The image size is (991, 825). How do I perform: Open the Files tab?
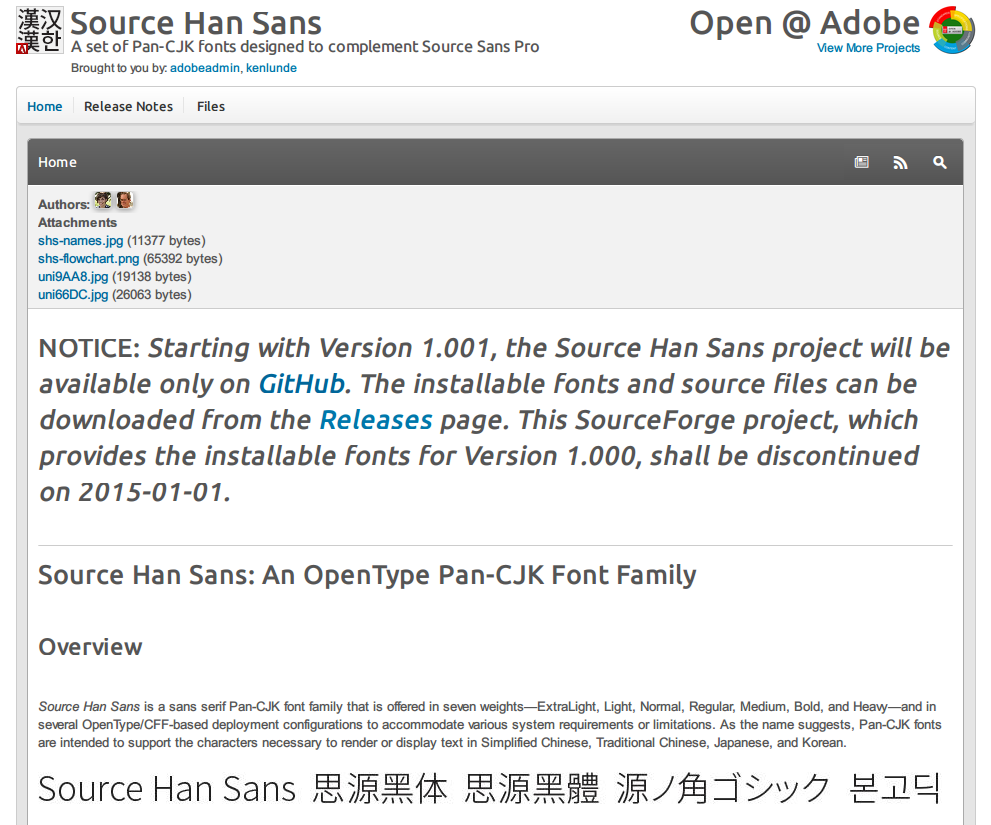coord(210,106)
